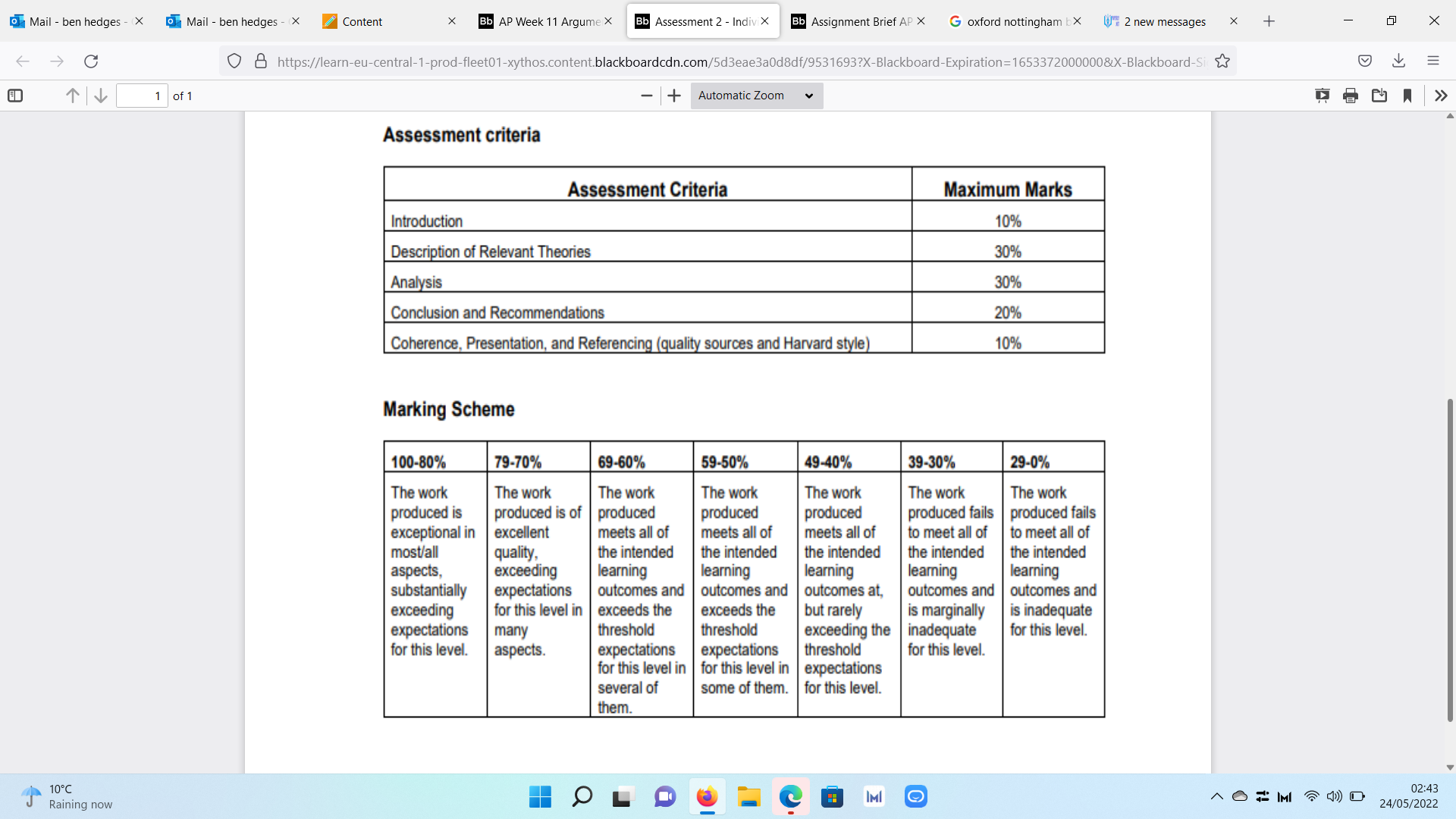Click the page number input field
Viewport: 1456px width, 819px height.
[142, 96]
